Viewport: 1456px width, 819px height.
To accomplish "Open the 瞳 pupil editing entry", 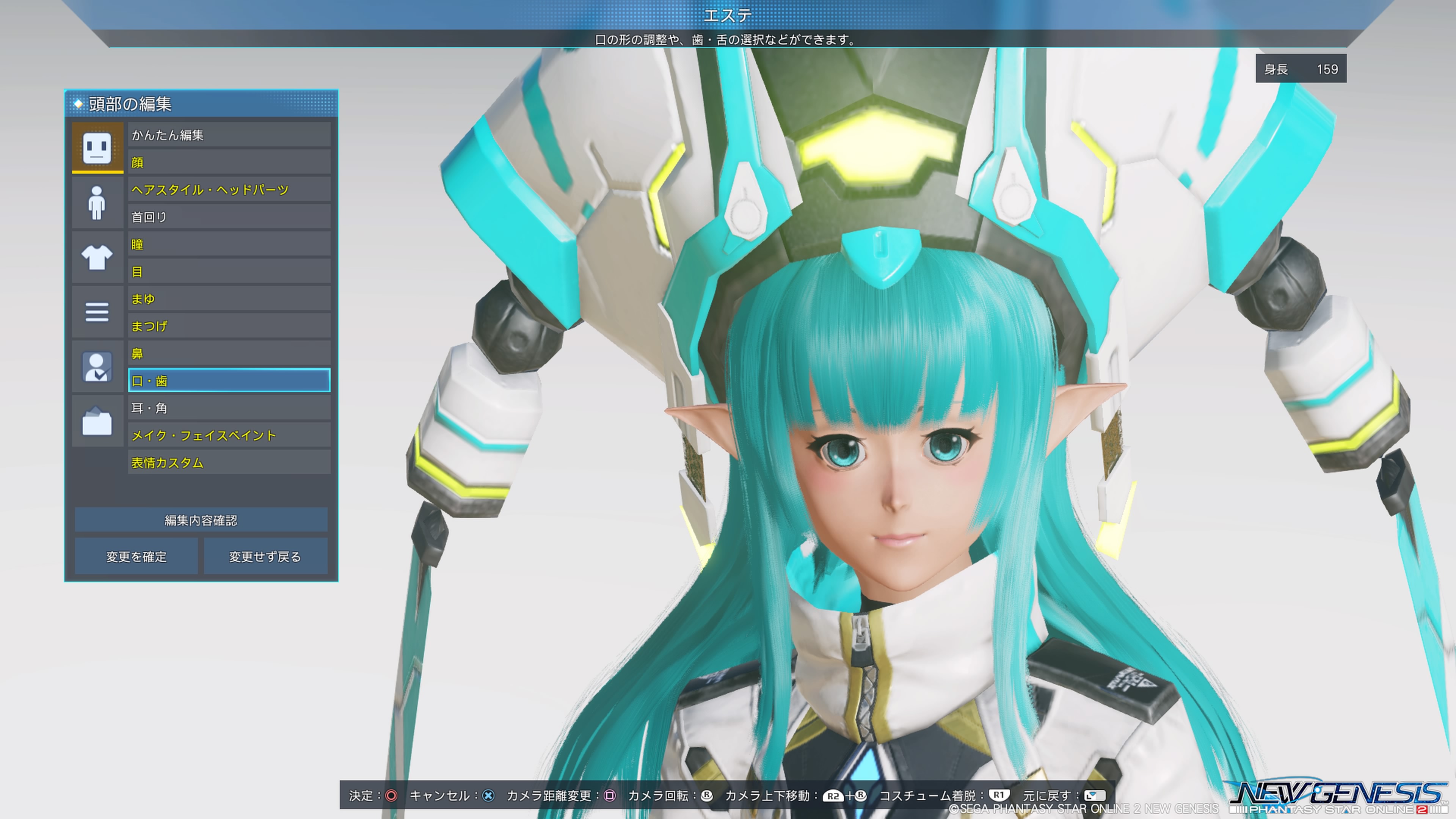I will [x=229, y=244].
